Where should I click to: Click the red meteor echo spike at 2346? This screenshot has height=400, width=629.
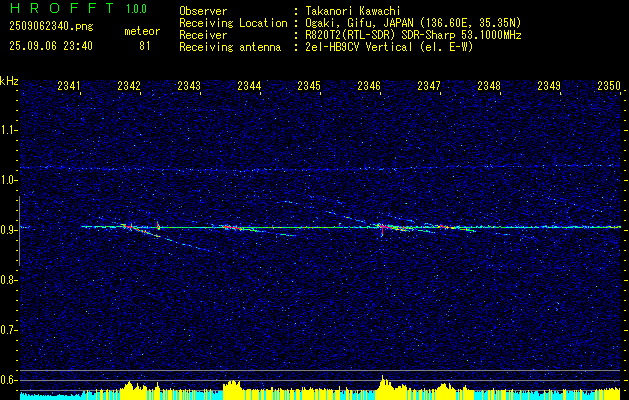tap(382, 229)
